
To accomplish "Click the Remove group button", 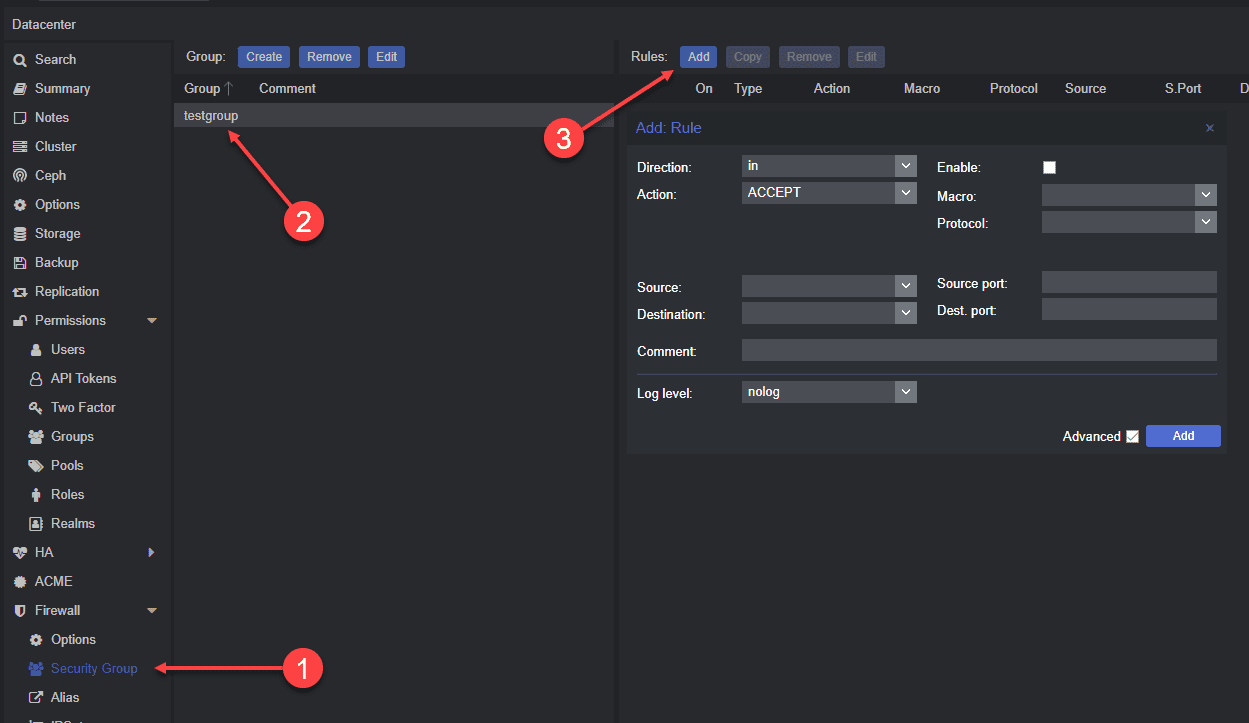I will click(x=329, y=57).
